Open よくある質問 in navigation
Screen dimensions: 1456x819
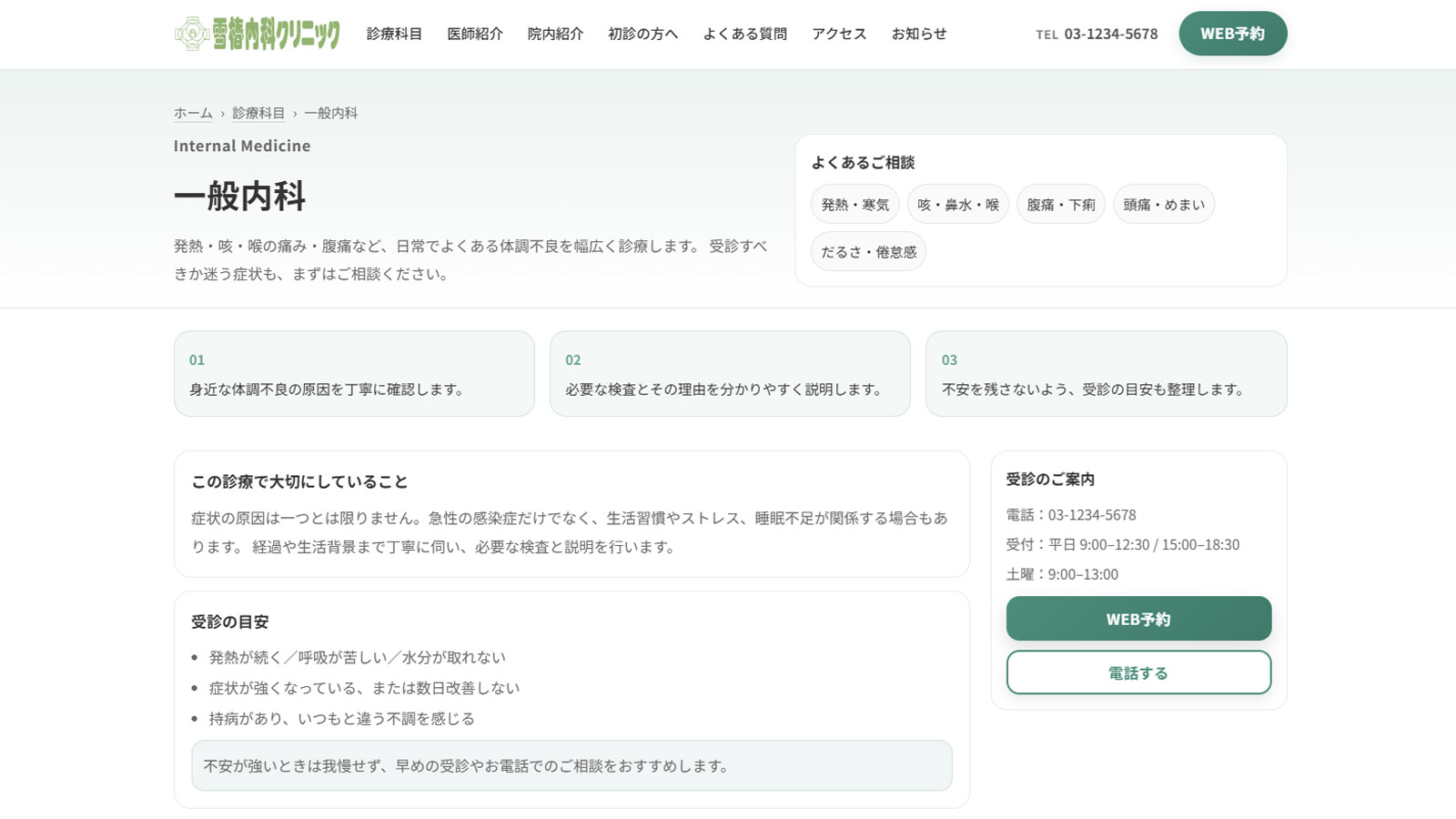point(744,34)
